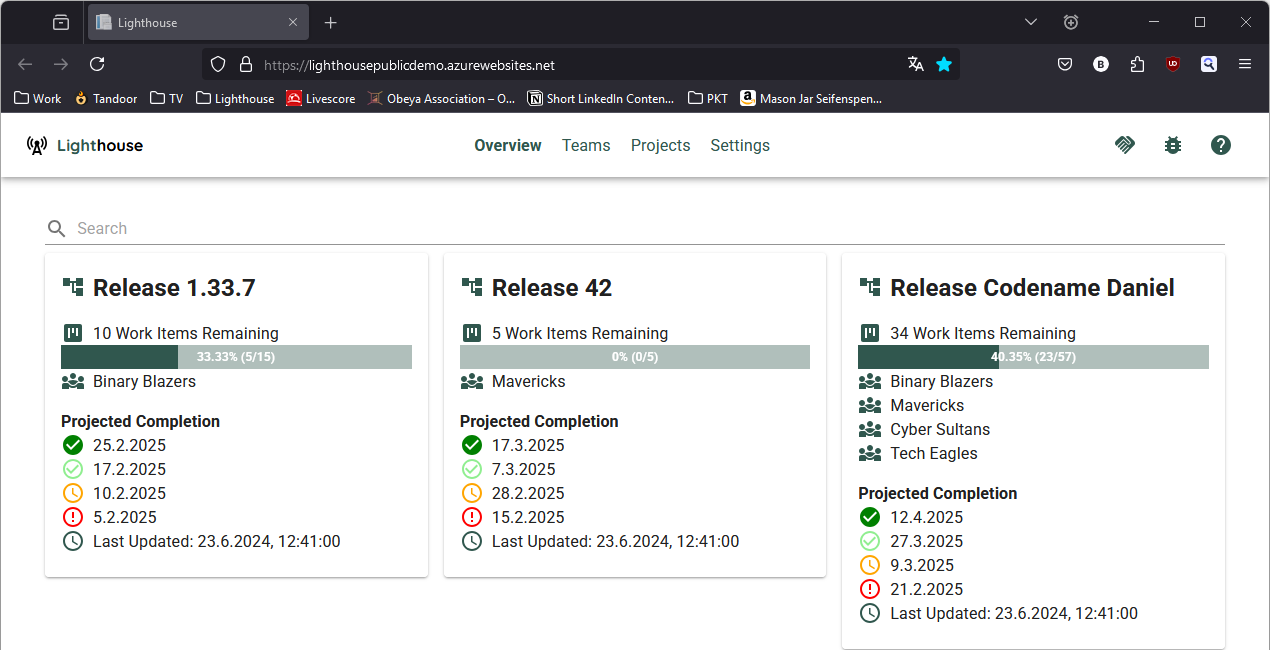1270x650 pixels.
Task: Open the Mason Jar Seifenspender bookmark
Action: coord(811,98)
